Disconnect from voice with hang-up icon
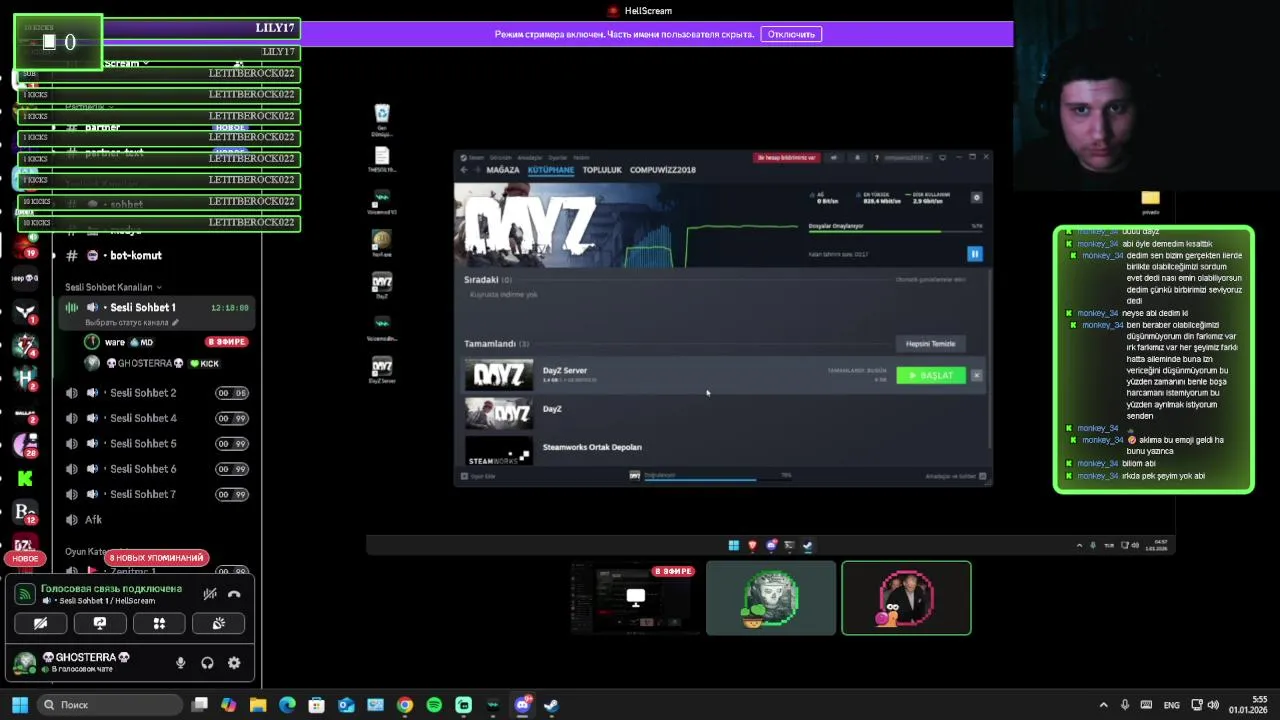Screen dimensions: 1280x720 coord(234,594)
